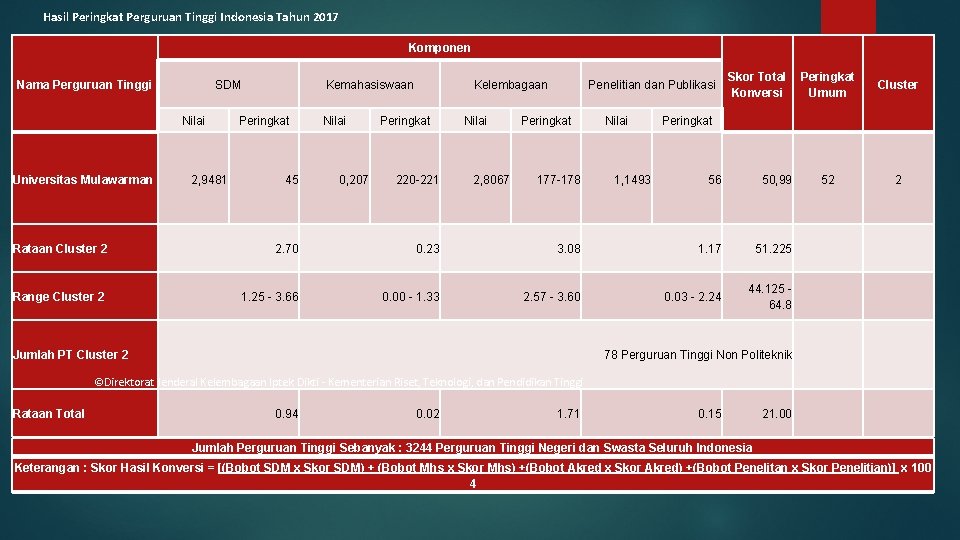Image resolution: width=960 pixels, height=540 pixels.
Task: Select the Kelembagaan column header
Action: click(511, 84)
